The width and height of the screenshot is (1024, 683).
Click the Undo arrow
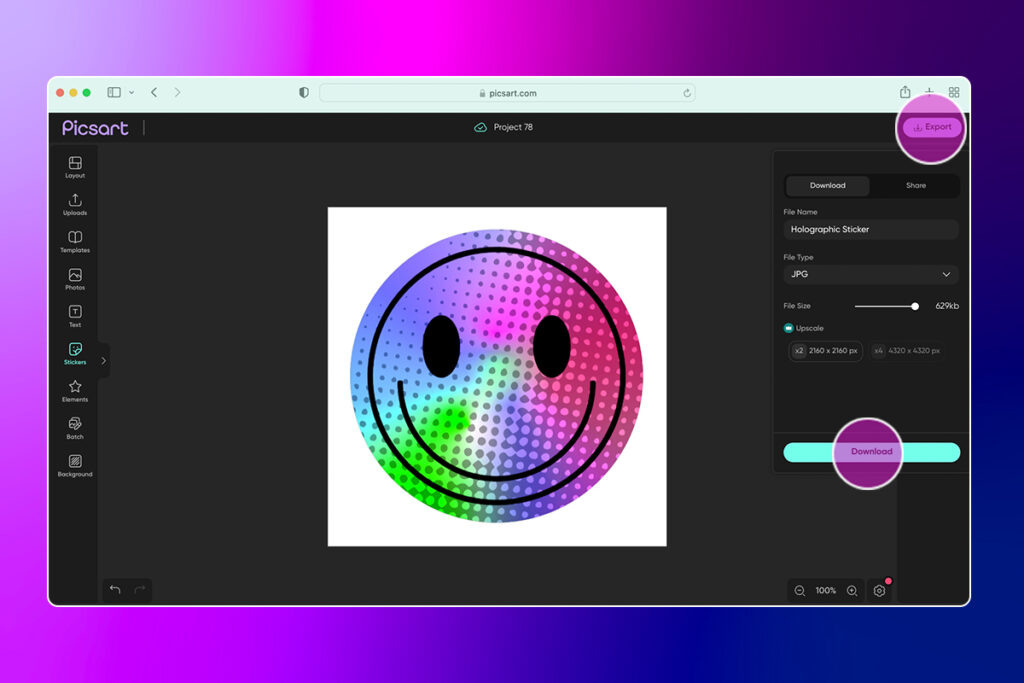[x=115, y=590]
